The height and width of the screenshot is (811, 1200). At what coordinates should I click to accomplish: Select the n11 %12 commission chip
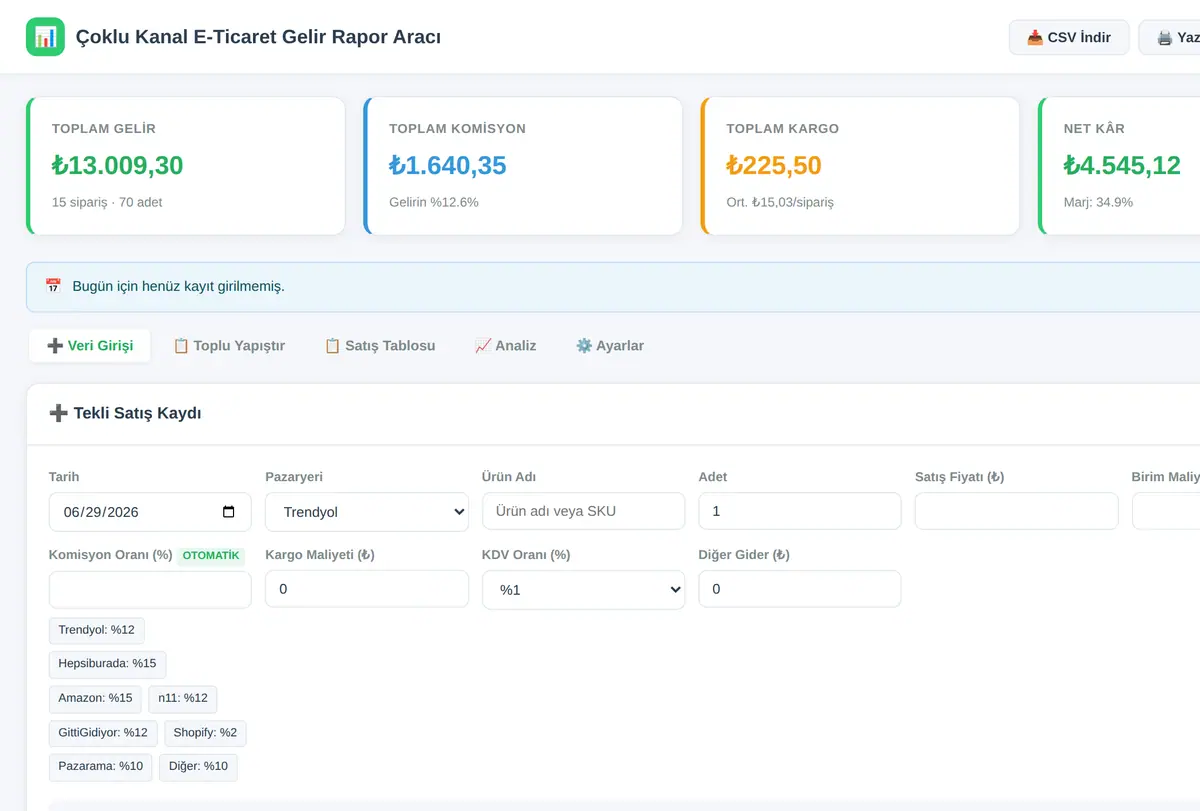[183, 698]
